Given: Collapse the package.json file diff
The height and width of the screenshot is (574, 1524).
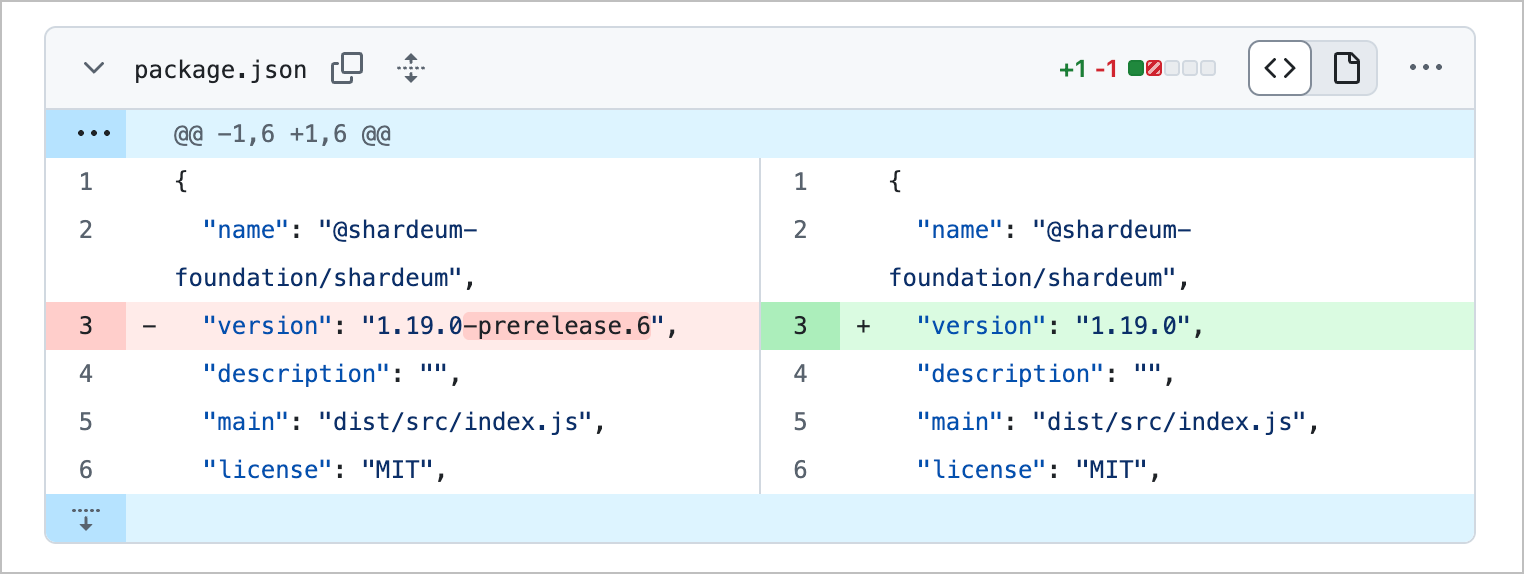Looking at the screenshot, I should pyautogui.click(x=94, y=69).
